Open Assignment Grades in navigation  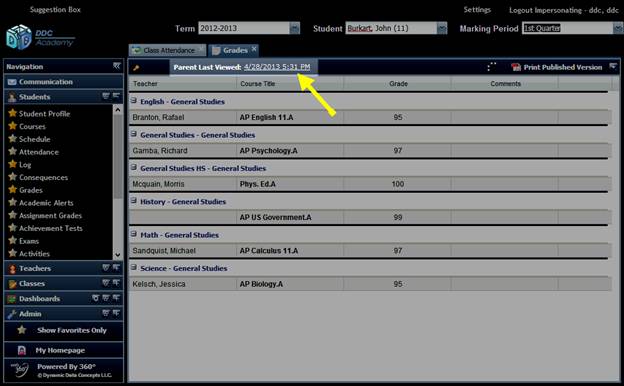51,216
